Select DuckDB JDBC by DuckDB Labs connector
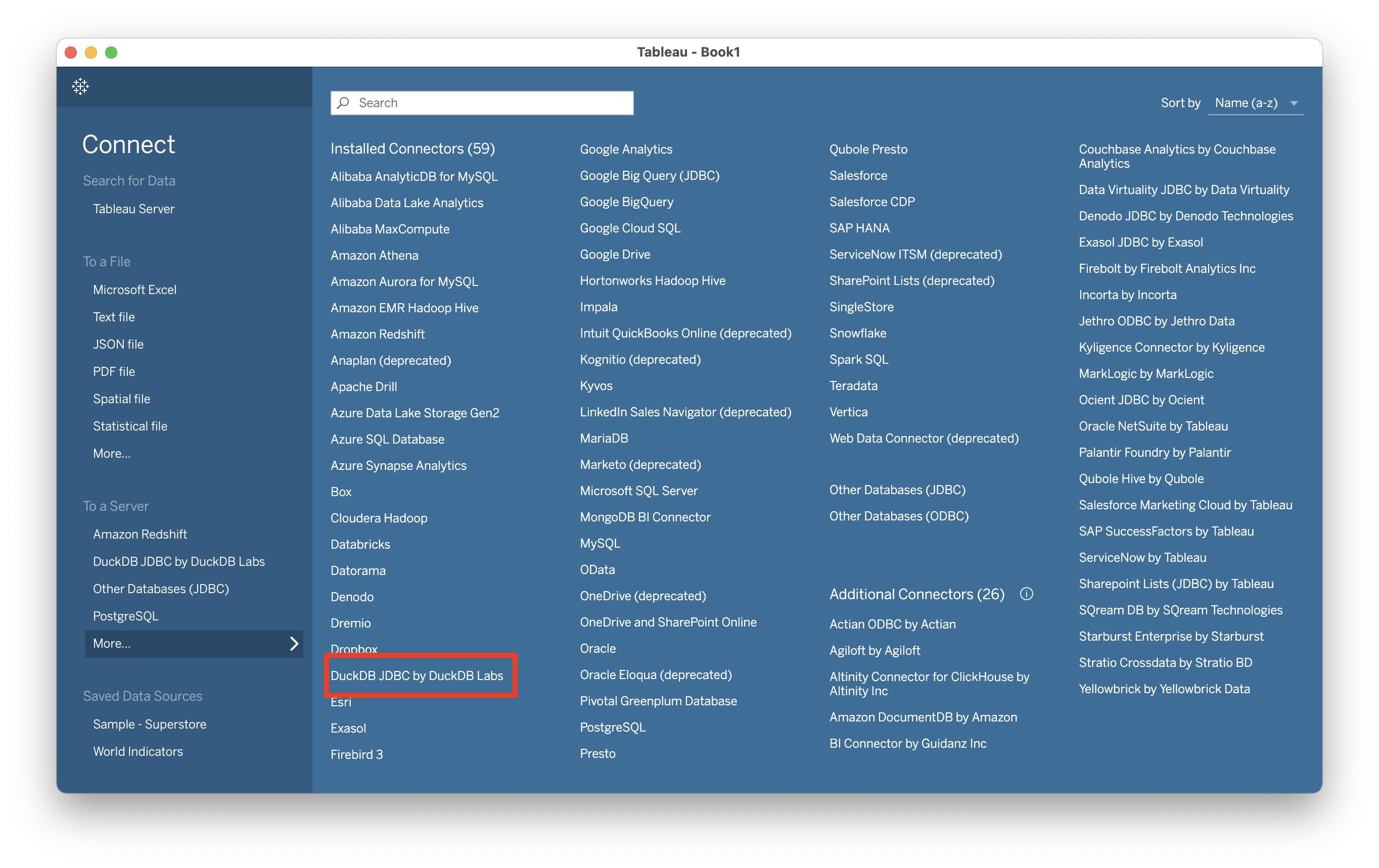The image size is (1379, 868). coord(417,676)
